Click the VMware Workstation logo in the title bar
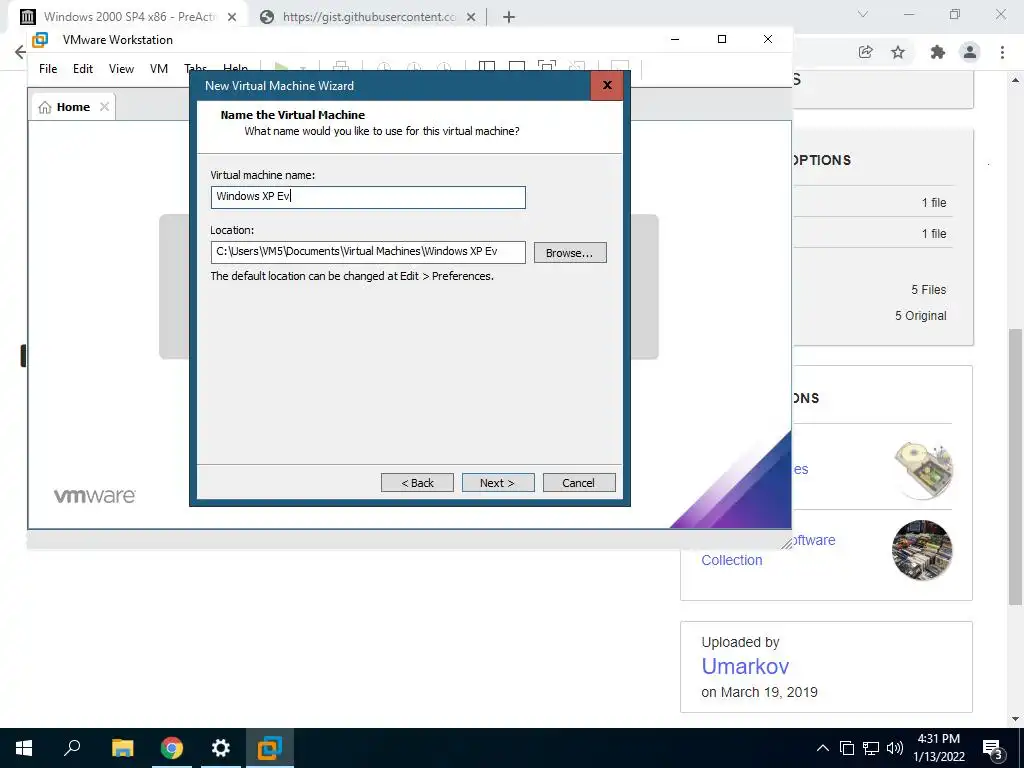 pos(40,39)
